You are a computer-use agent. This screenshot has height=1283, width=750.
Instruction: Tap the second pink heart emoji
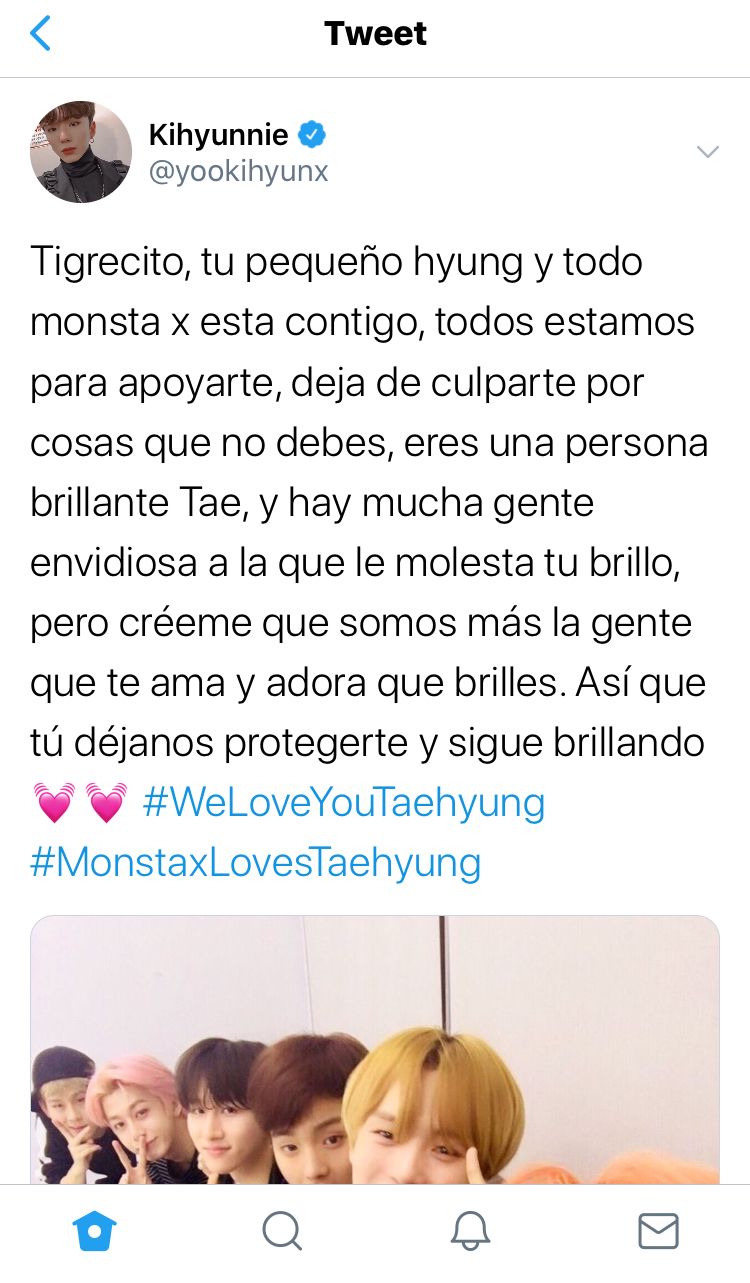(x=107, y=803)
